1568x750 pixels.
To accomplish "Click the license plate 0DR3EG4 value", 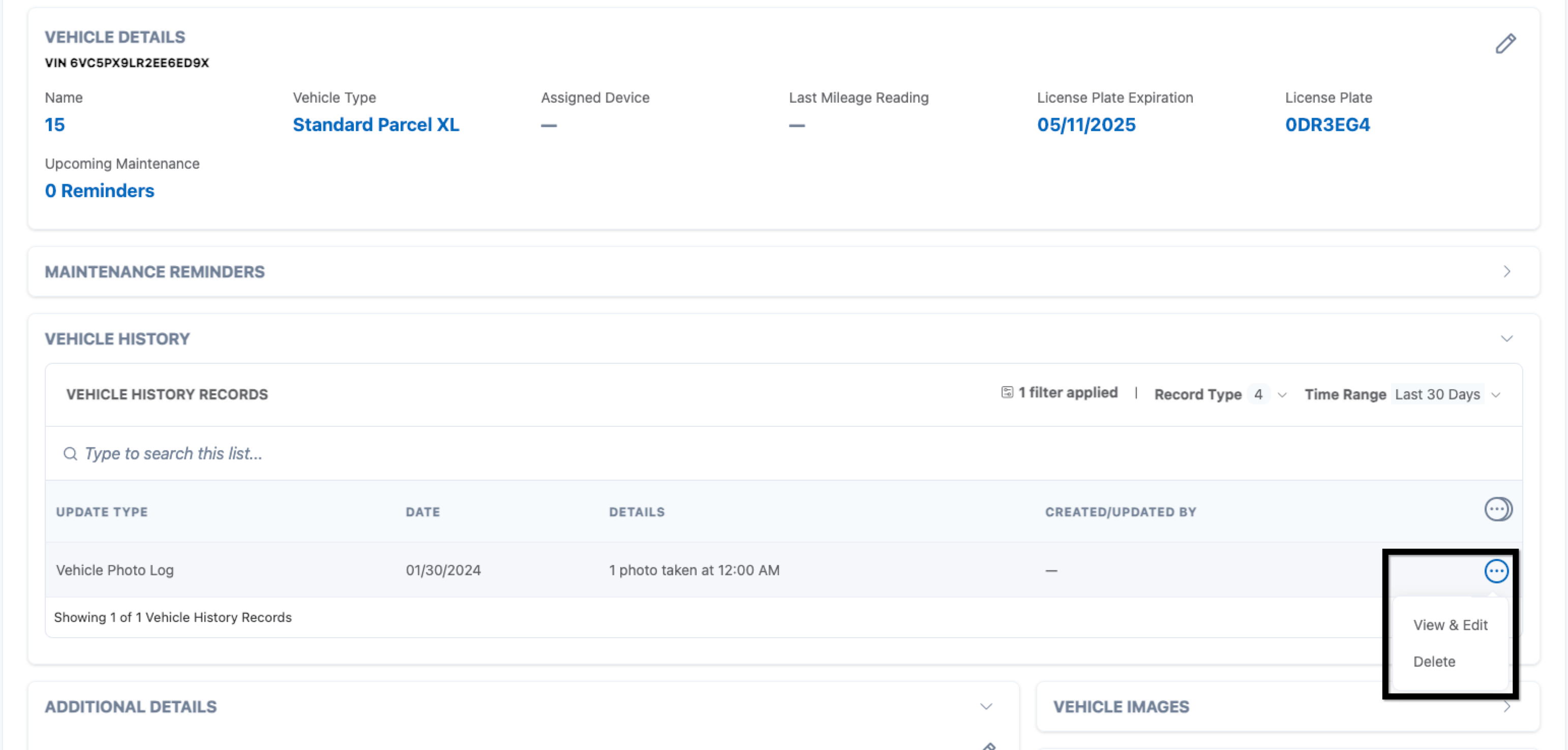I will (x=1327, y=124).
